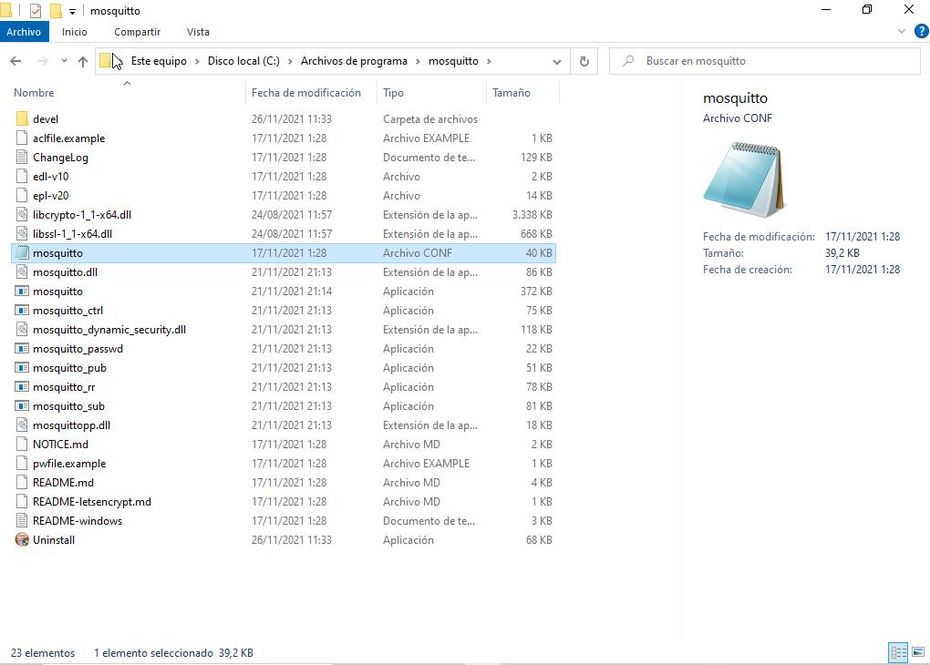930x665 pixels.
Task: Click the 26/11/2021 11:33 date of Uninstall
Action: [291, 540]
